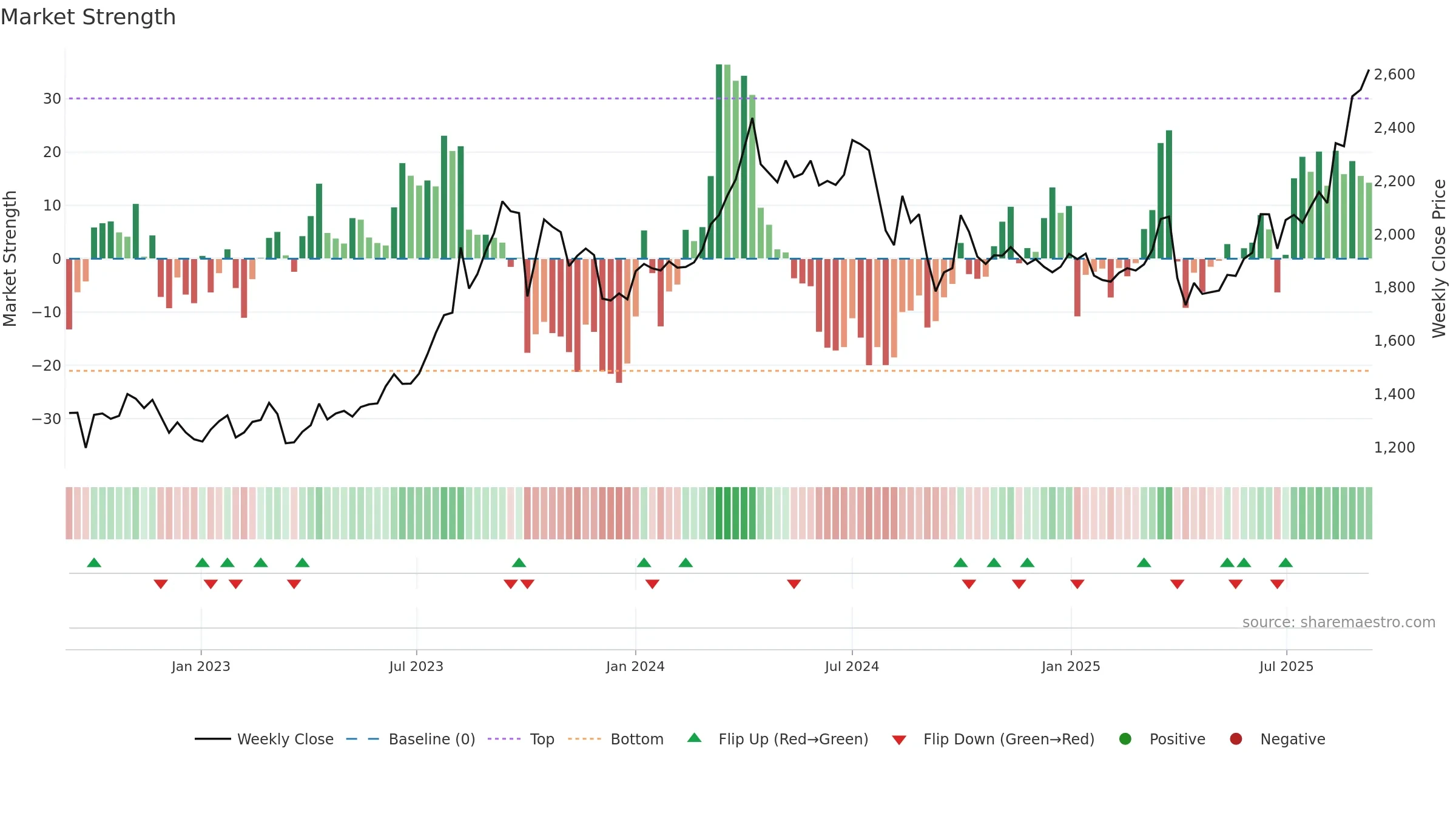
Task: Click the Market Strength chart title
Action: [89, 17]
